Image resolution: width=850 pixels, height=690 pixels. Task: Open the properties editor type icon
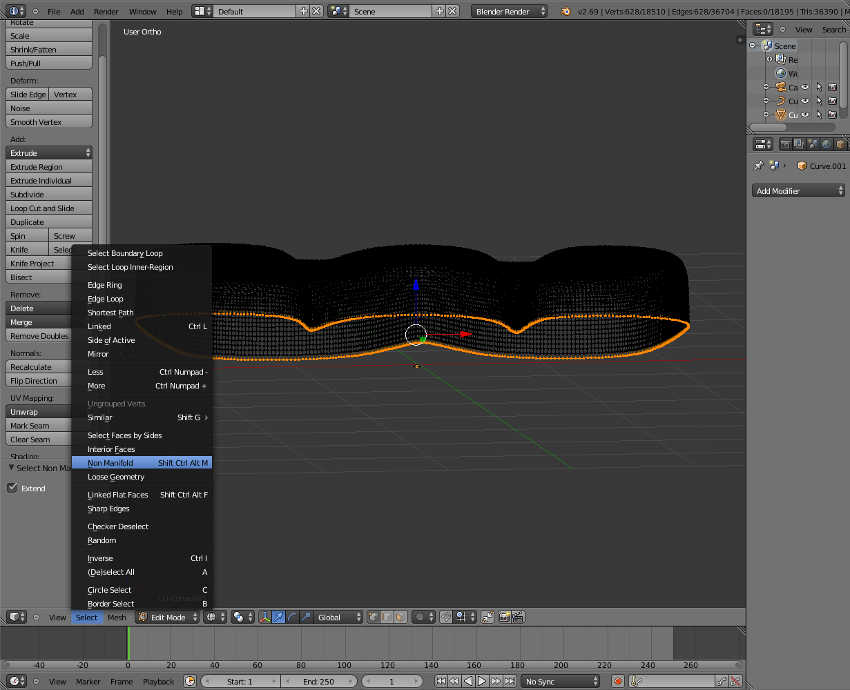[763, 144]
